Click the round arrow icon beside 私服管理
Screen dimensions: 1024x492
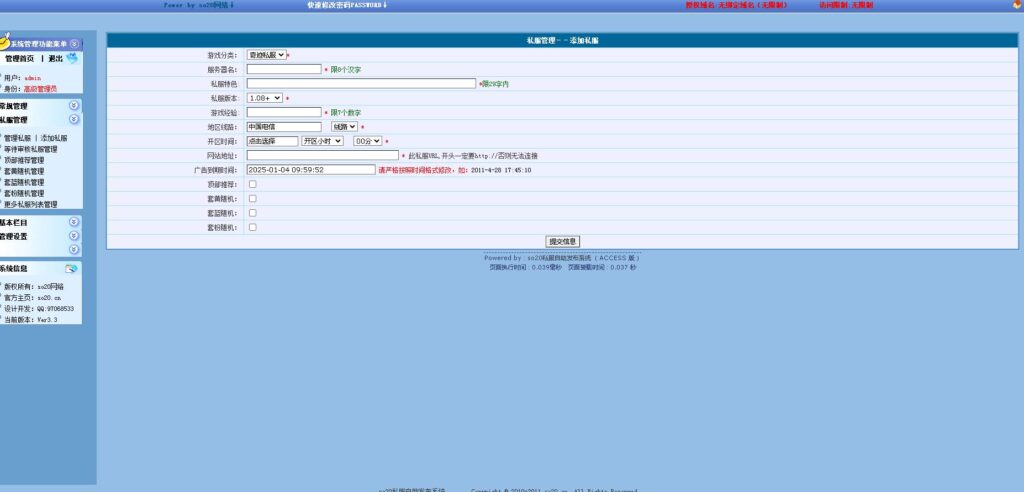click(73, 119)
